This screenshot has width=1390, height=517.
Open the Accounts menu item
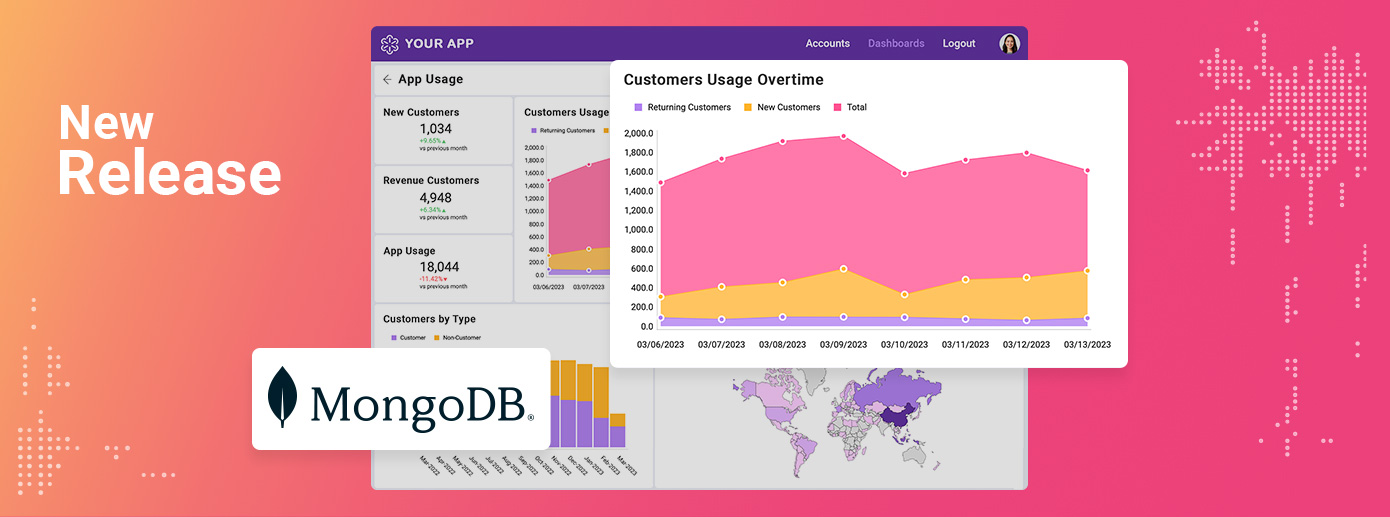coord(828,44)
